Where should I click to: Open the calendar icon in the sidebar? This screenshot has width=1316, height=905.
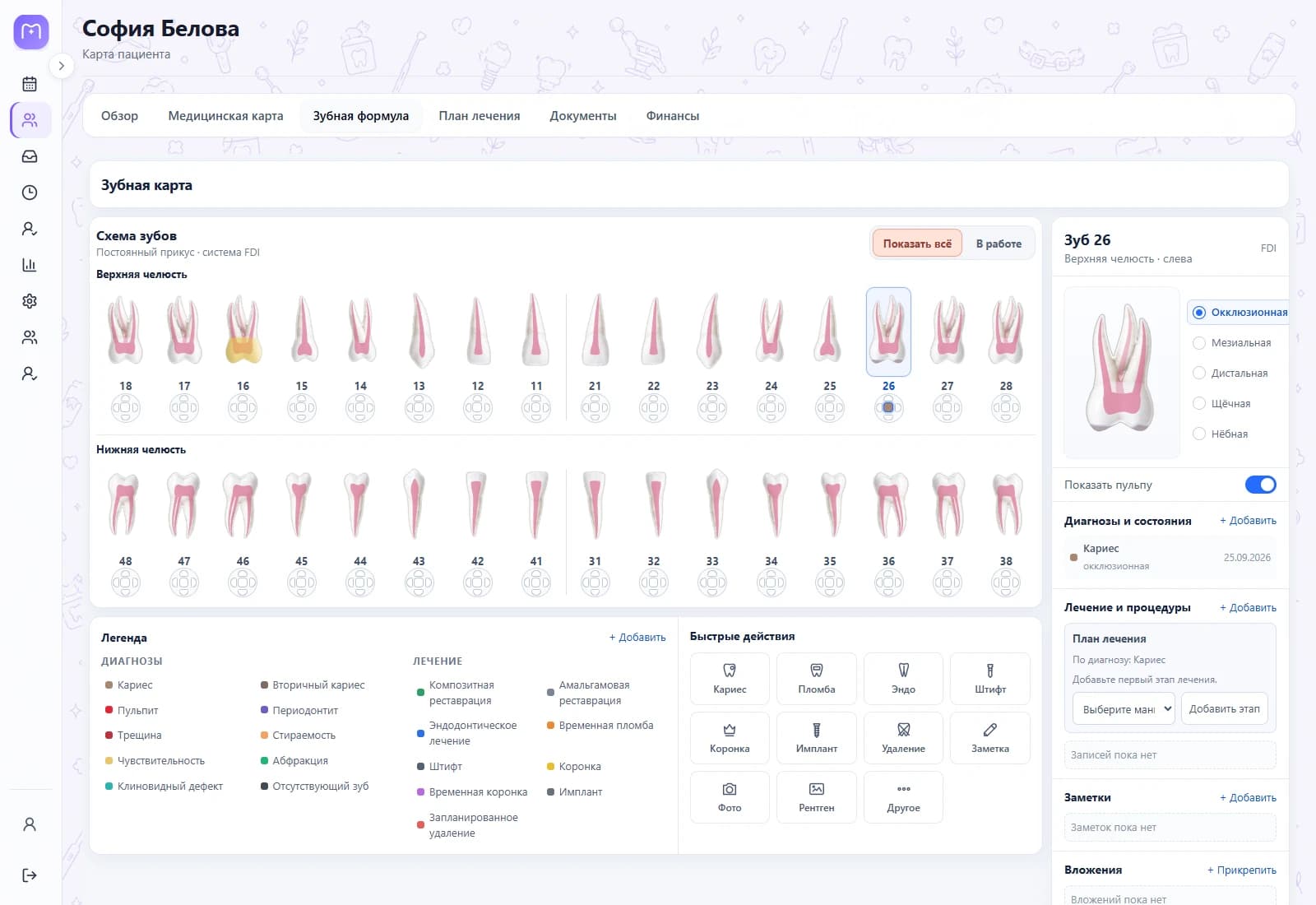[x=30, y=84]
